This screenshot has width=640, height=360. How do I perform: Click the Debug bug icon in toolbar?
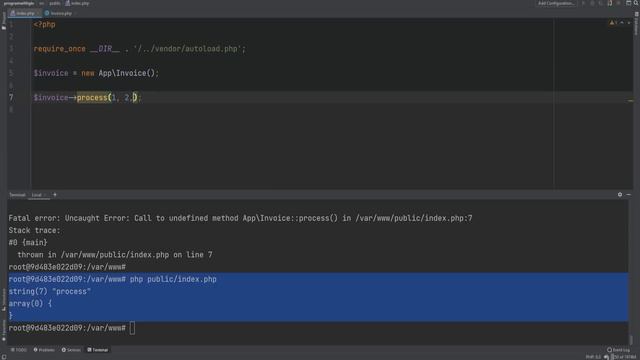(592, 3)
